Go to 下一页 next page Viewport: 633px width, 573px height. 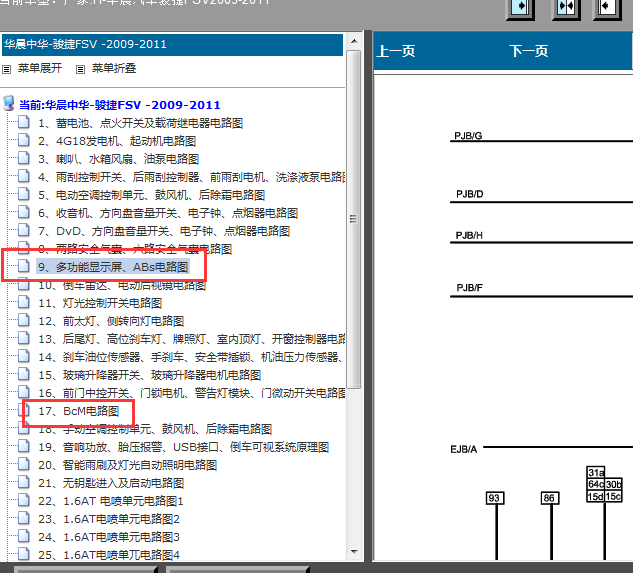528,51
